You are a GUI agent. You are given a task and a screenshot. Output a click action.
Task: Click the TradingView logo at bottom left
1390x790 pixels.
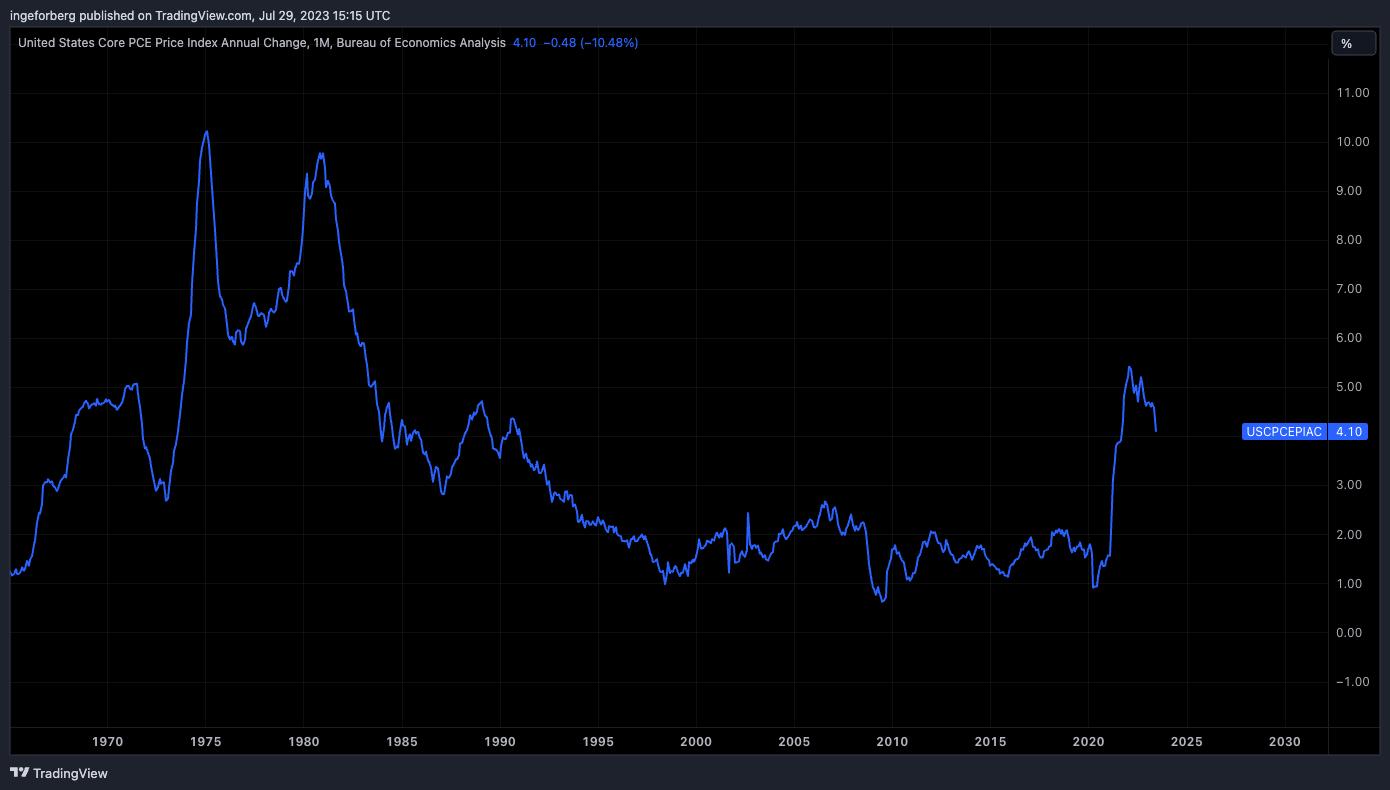59,773
